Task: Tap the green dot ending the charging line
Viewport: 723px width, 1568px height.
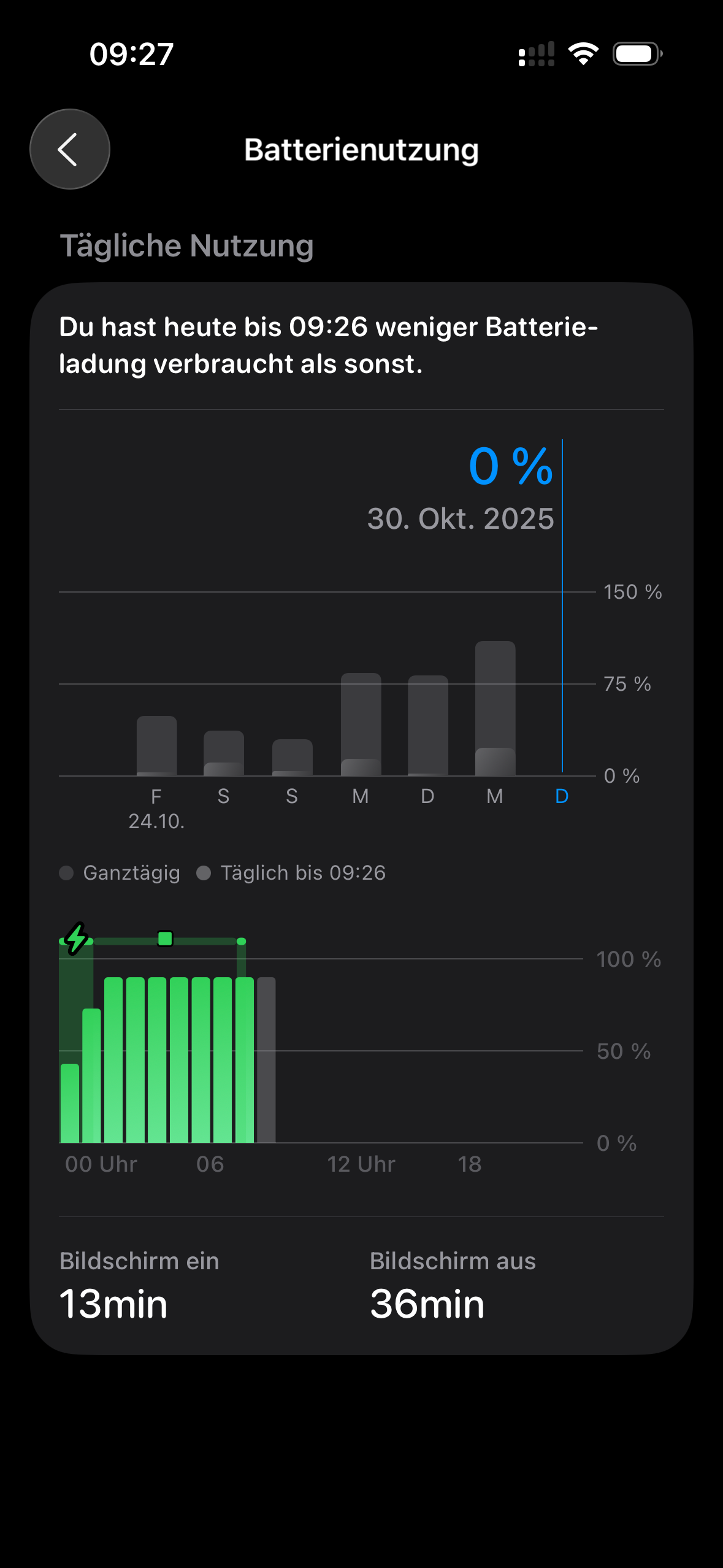Action: [x=242, y=941]
